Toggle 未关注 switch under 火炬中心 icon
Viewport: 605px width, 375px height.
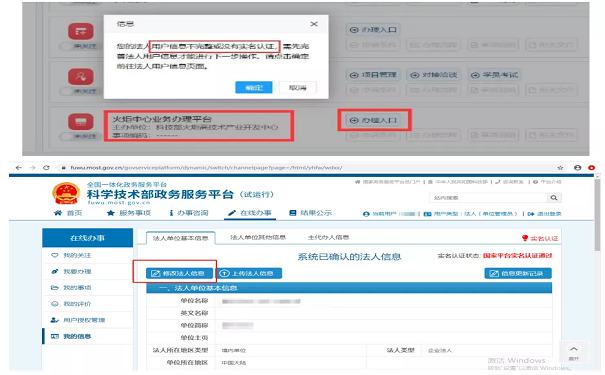tap(80, 136)
